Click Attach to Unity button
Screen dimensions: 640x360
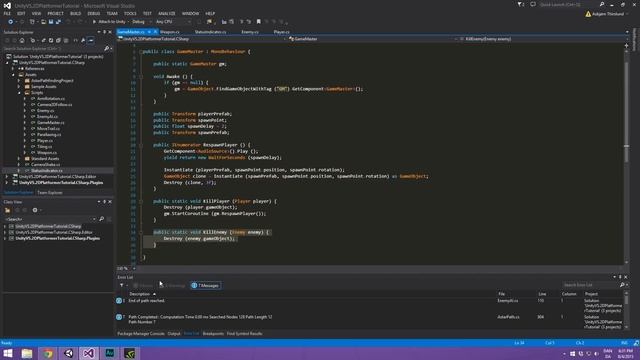[x=109, y=22]
